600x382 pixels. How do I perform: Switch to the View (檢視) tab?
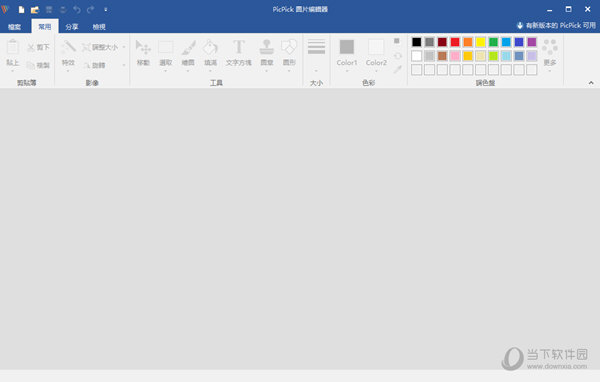coord(99,27)
